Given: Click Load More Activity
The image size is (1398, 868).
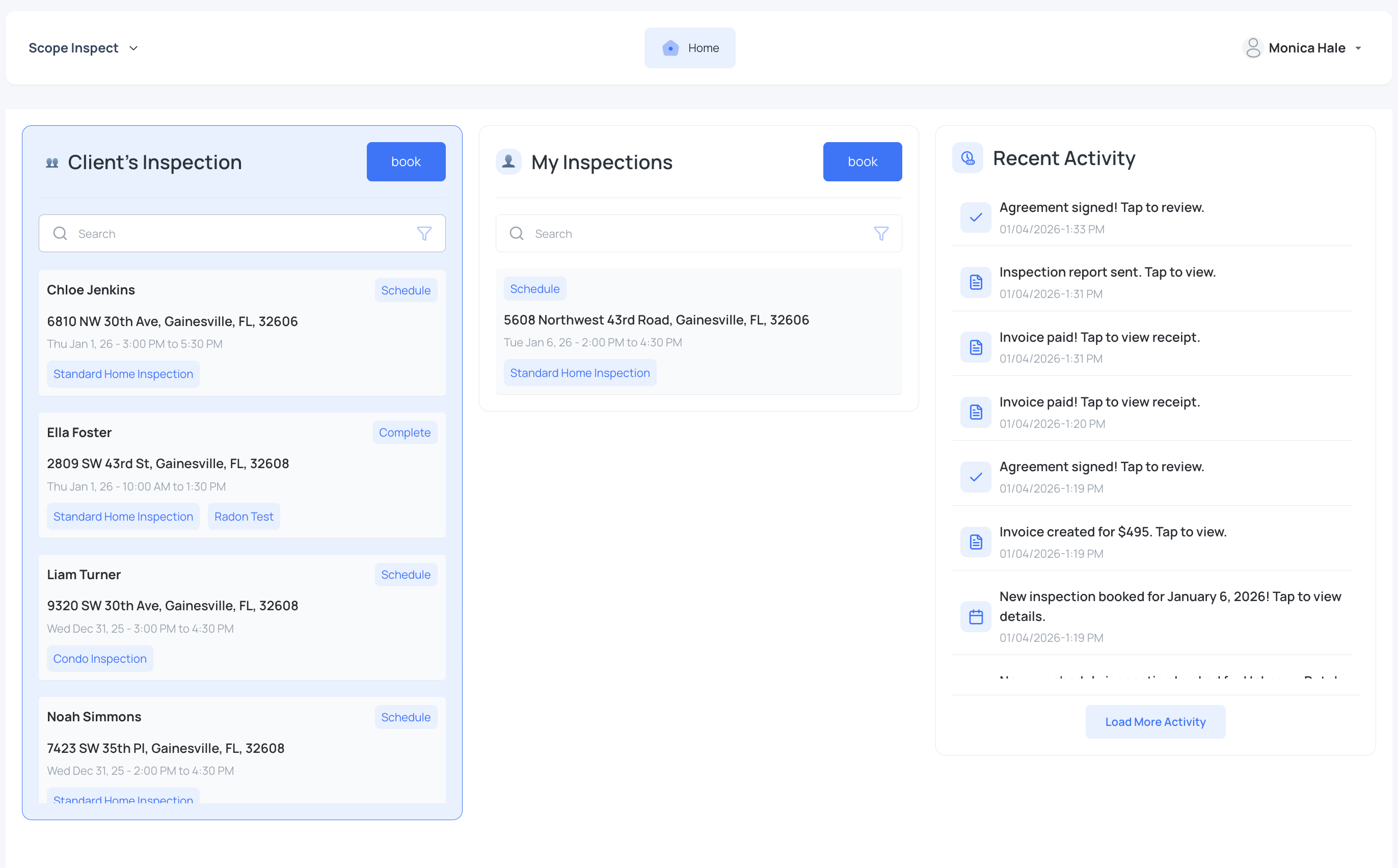Looking at the screenshot, I should click(1155, 722).
